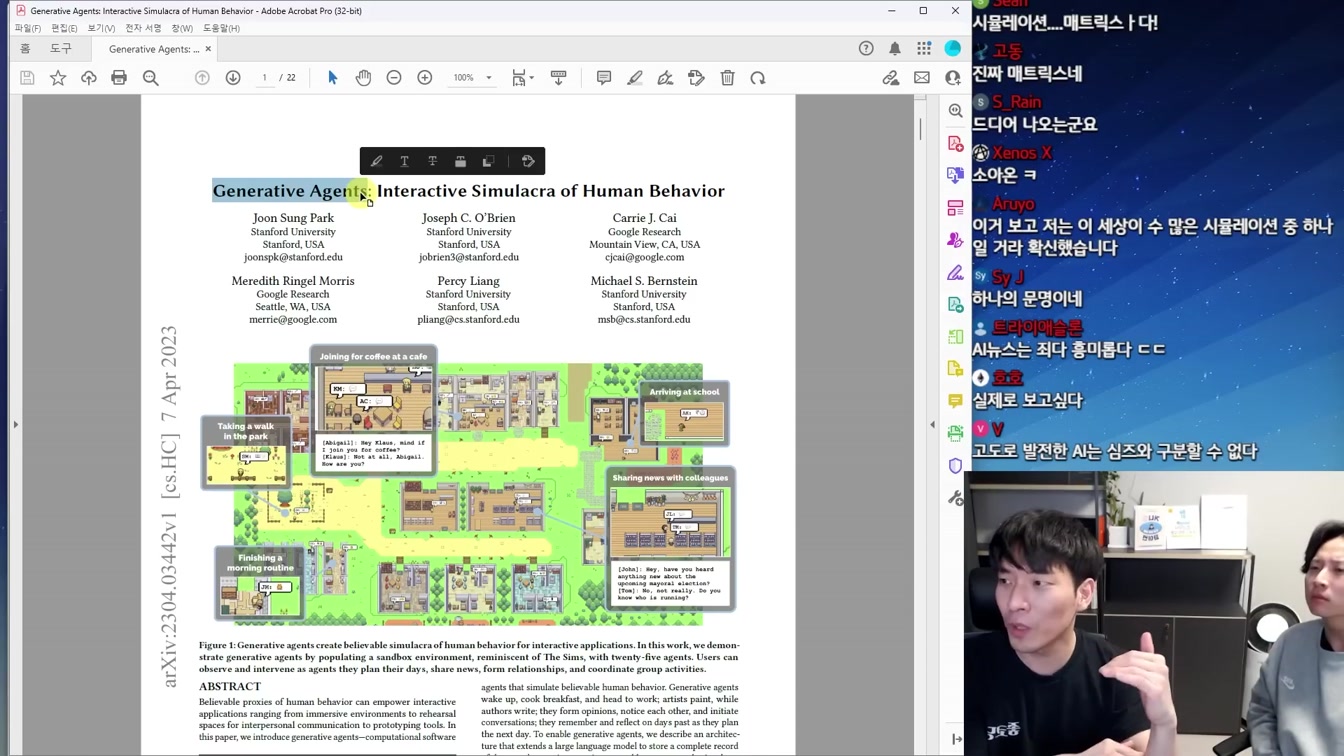Print the document using printer icon
Screen dimensions: 1344x756
pyautogui.click(x=119, y=78)
